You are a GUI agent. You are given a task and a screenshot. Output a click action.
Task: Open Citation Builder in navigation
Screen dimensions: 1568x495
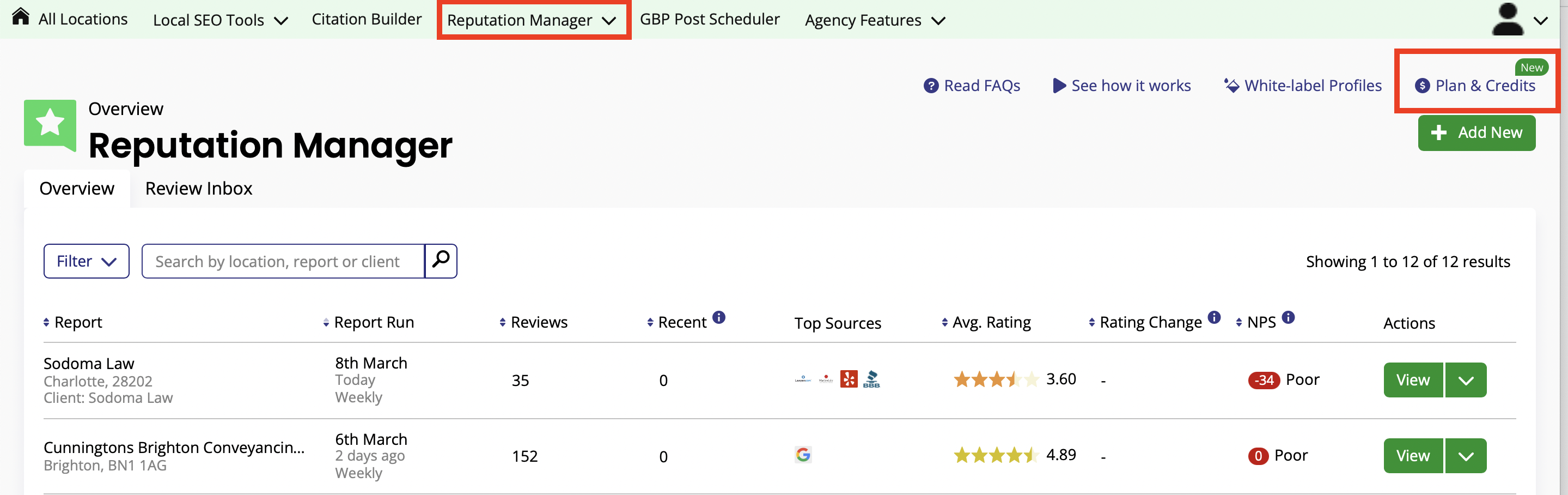[x=367, y=19]
